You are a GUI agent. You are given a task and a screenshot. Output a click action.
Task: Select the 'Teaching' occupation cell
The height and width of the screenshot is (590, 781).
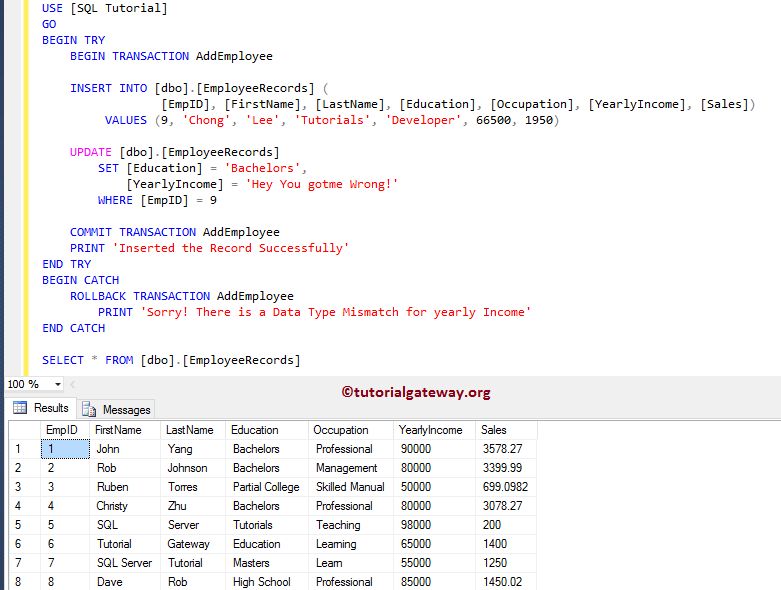[x=351, y=525]
